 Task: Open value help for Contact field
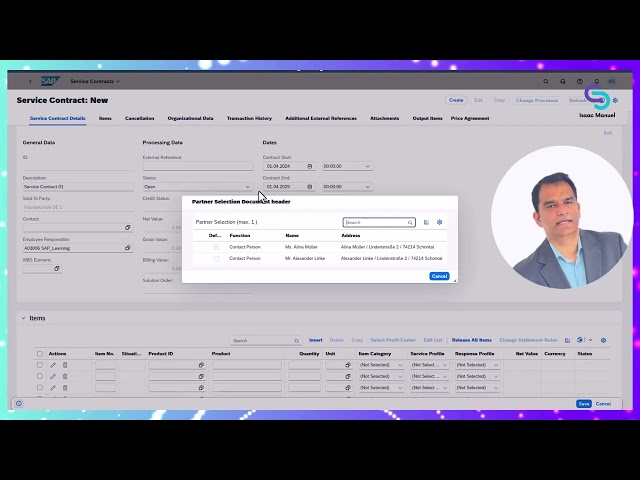pos(127,227)
